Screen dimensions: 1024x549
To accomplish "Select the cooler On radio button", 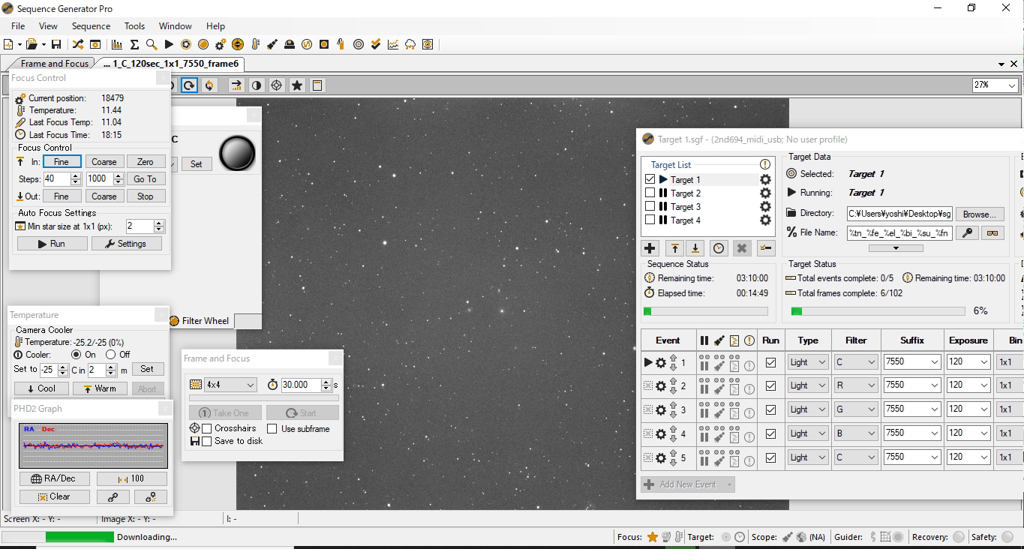I will (76, 354).
